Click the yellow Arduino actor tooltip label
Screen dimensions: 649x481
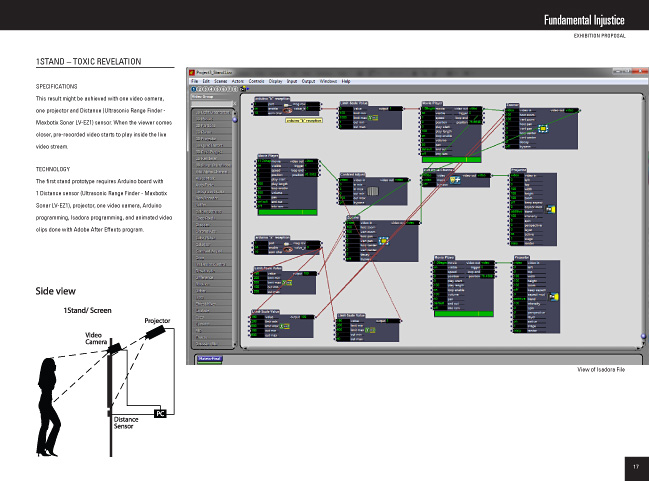coord(302,120)
